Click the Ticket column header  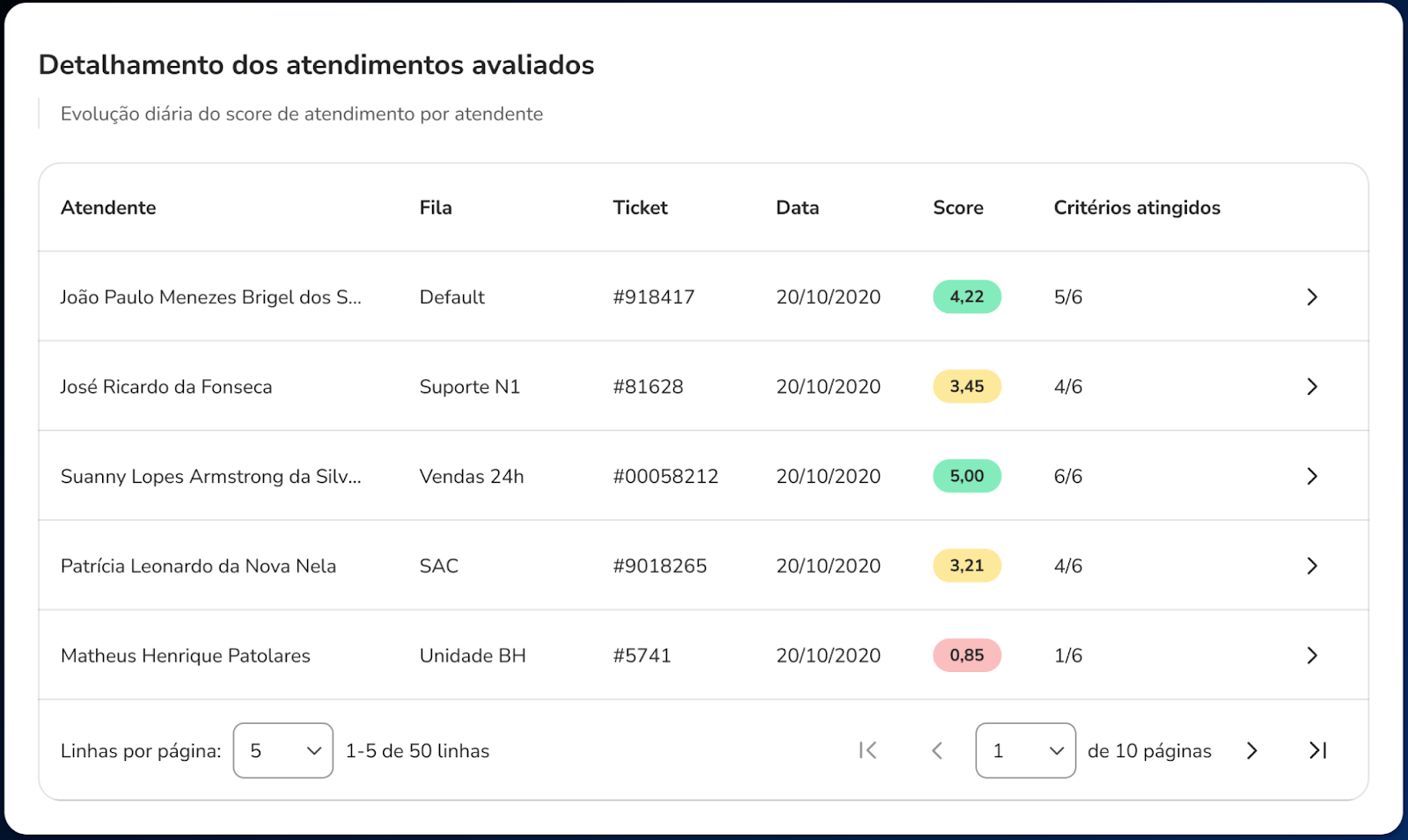(640, 208)
